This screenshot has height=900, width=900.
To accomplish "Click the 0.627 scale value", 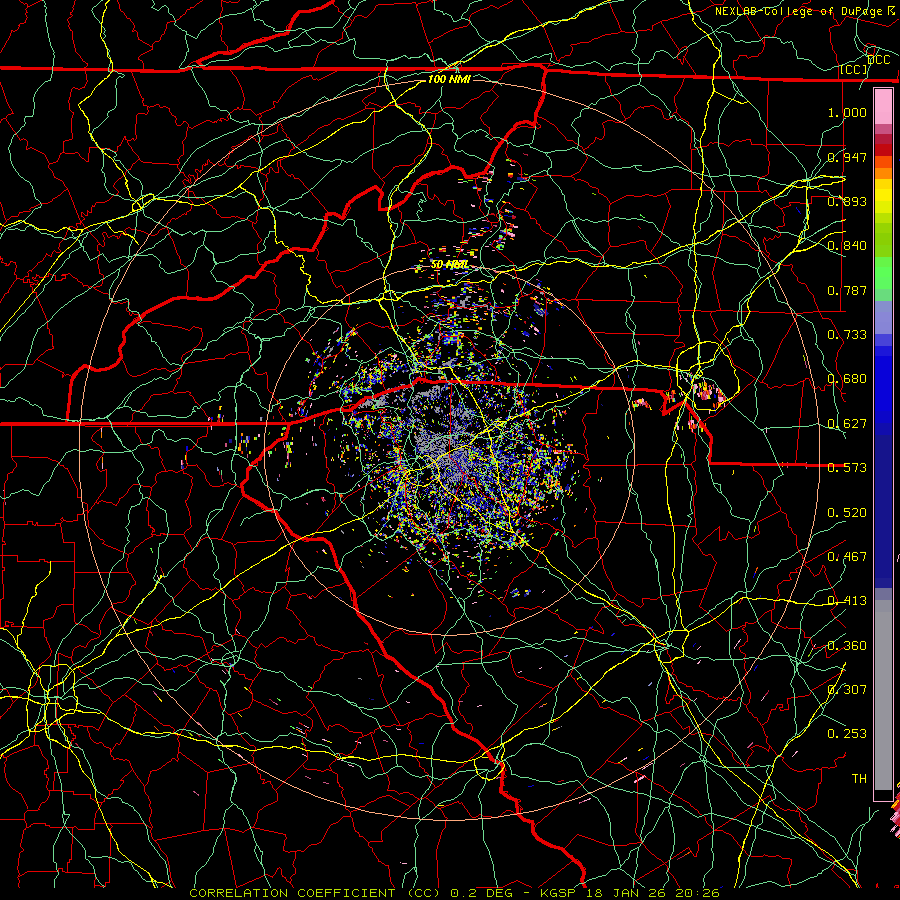I will [847, 424].
